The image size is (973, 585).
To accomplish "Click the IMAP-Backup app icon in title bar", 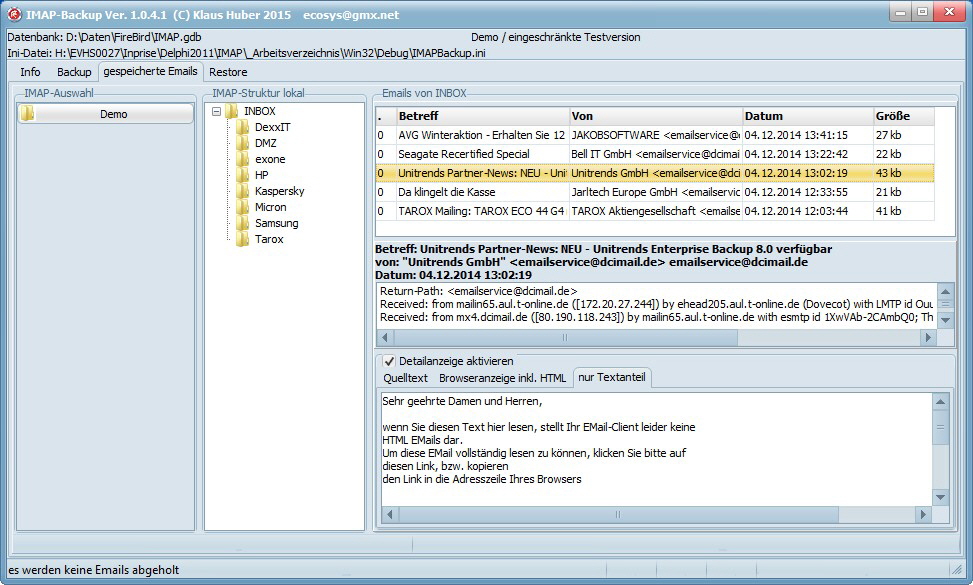I will 14,14.
